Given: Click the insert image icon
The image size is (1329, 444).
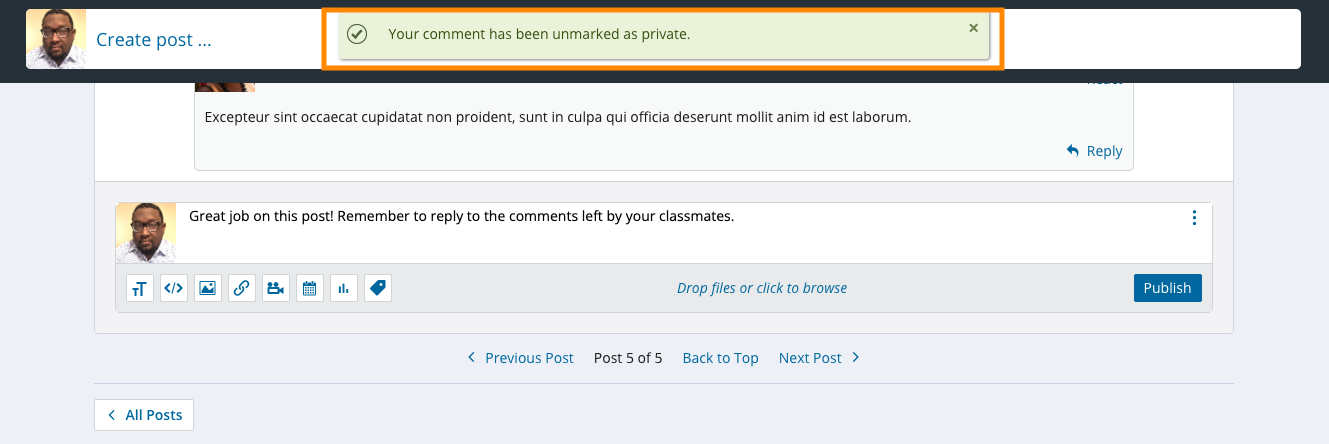Looking at the screenshot, I should (x=208, y=288).
